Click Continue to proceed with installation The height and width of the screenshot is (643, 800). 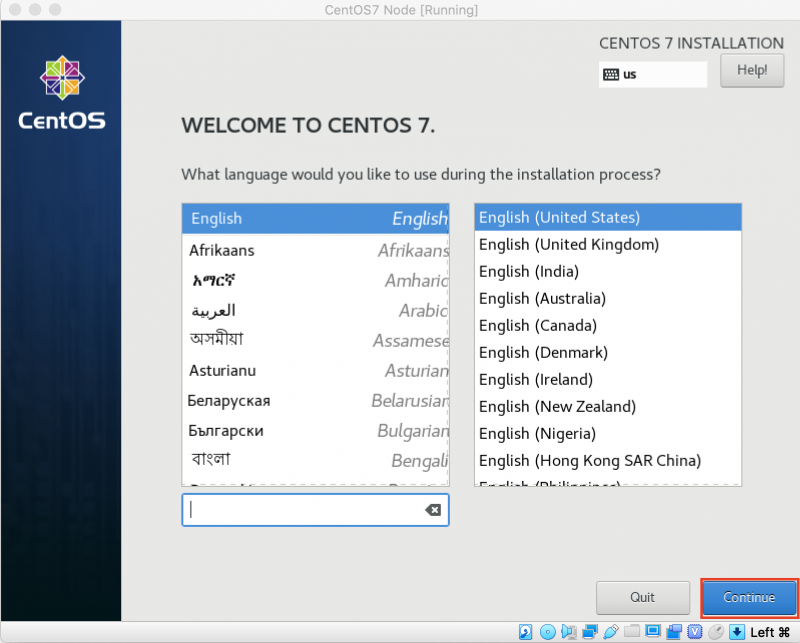click(x=749, y=597)
